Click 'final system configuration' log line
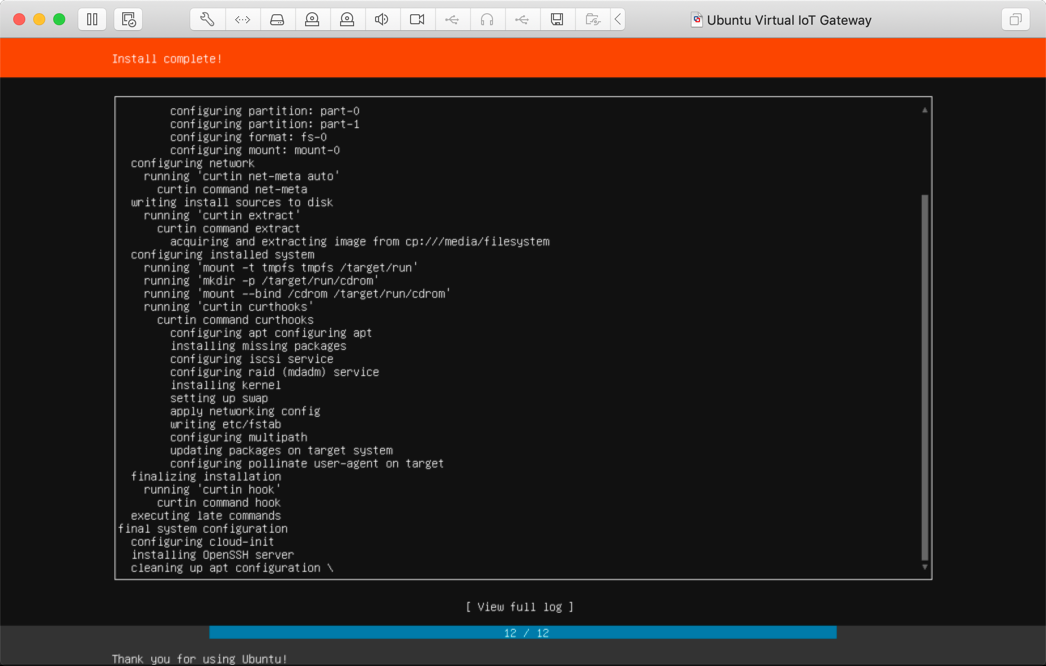This screenshot has width=1046, height=666. 203,529
